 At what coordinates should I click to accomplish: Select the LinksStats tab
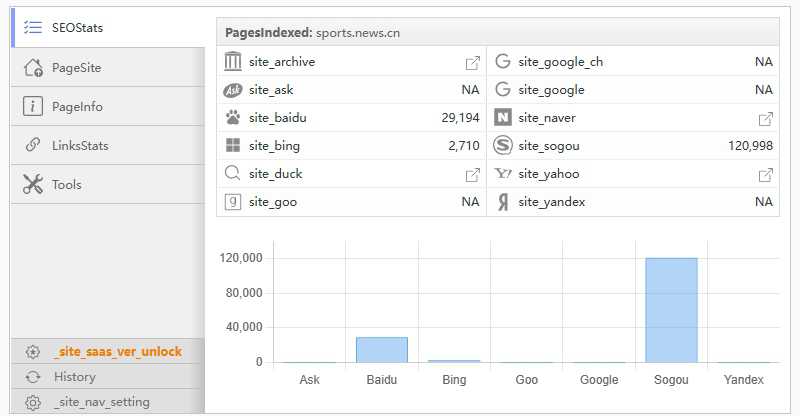click(108, 145)
